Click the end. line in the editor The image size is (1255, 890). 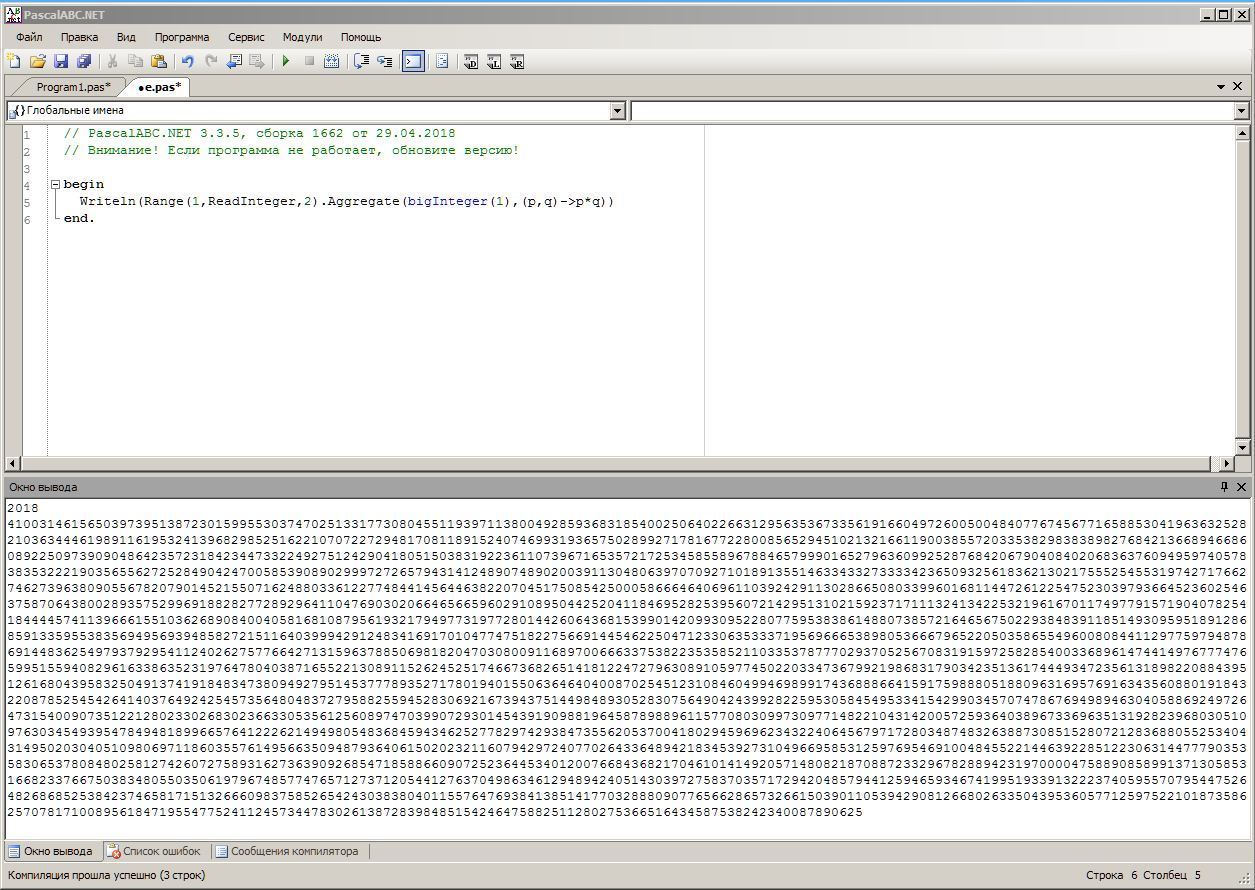click(79, 218)
